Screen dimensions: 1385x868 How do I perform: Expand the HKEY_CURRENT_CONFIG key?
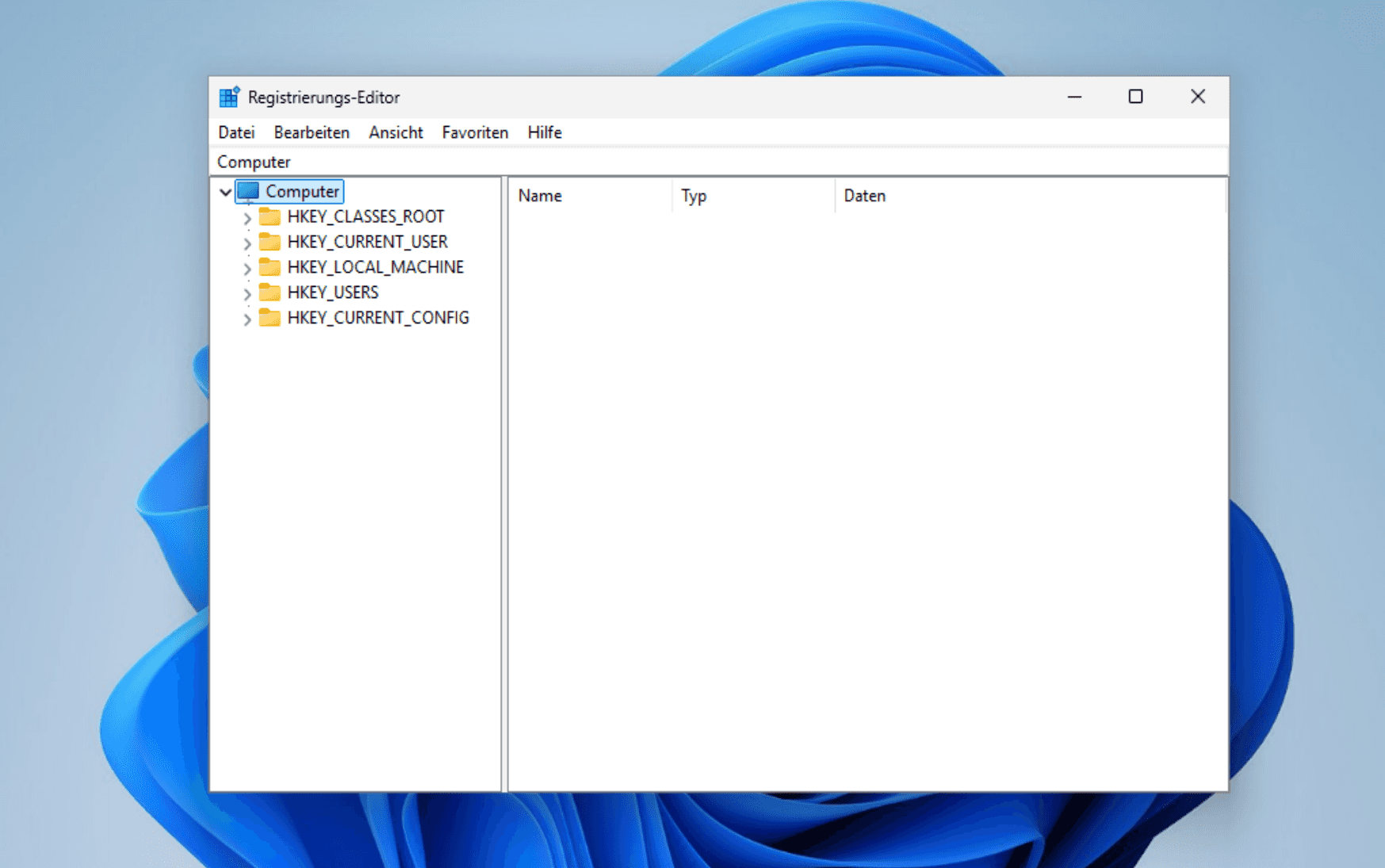[x=247, y=319]
